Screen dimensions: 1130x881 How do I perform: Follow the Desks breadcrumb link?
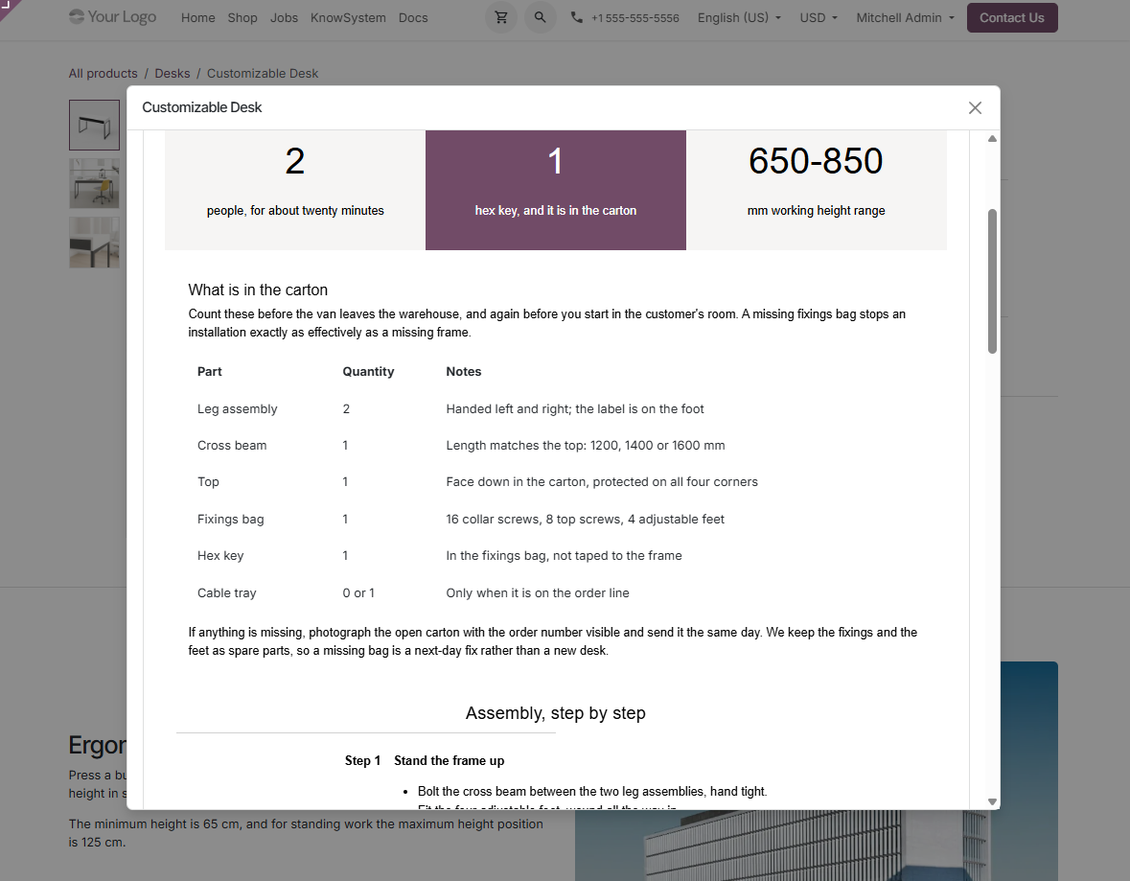point(172,74)
